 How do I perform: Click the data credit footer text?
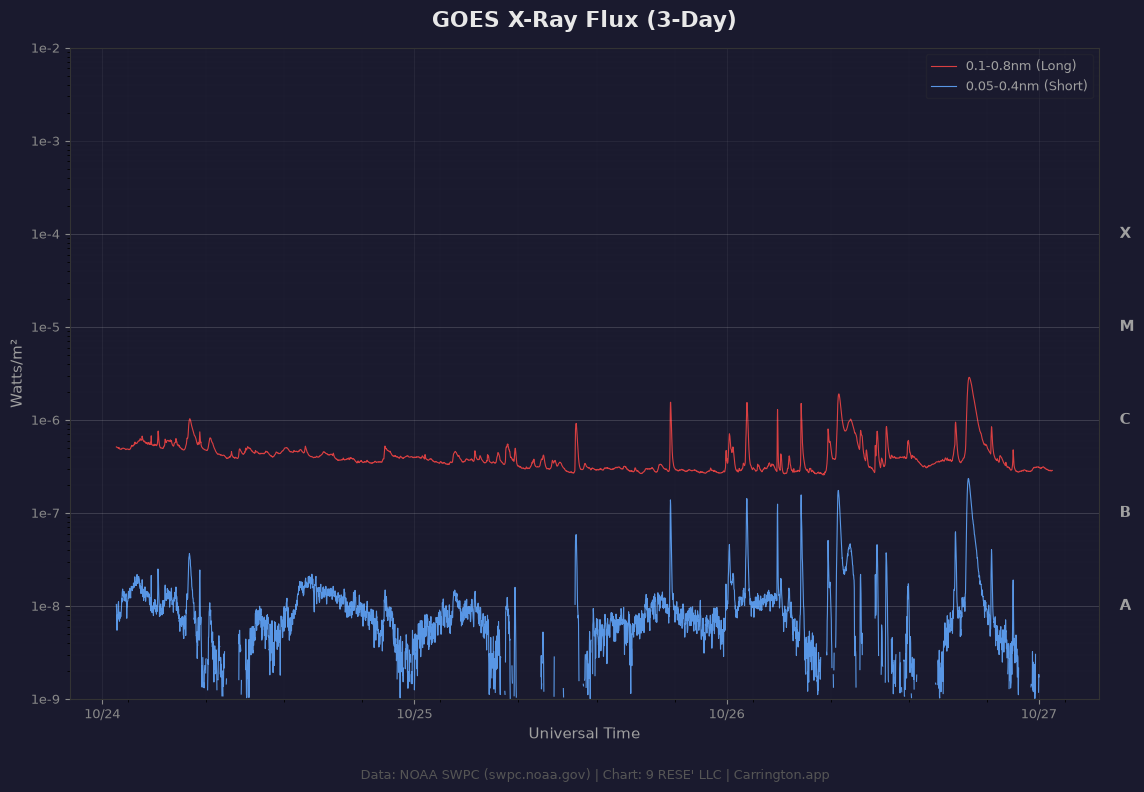[595, 774]
